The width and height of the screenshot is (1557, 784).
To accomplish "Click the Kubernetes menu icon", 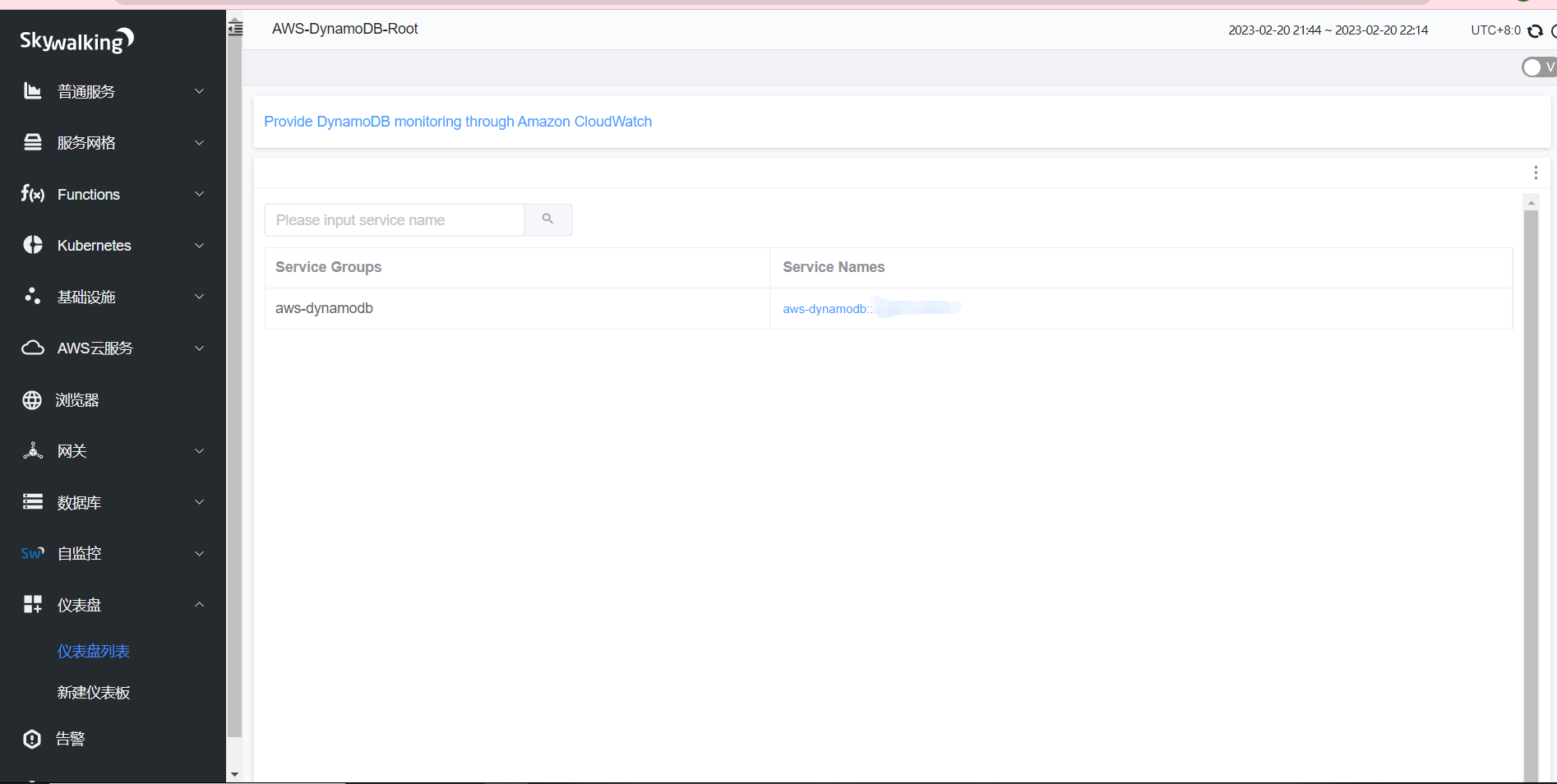I will click(x=33, y=245).
